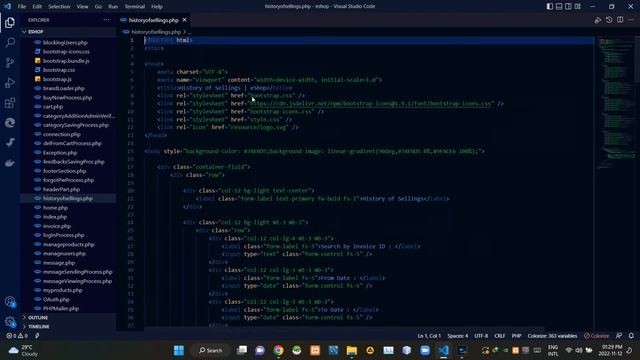Close the historyofsellings.php tab
640x360 pixels.
184,20
